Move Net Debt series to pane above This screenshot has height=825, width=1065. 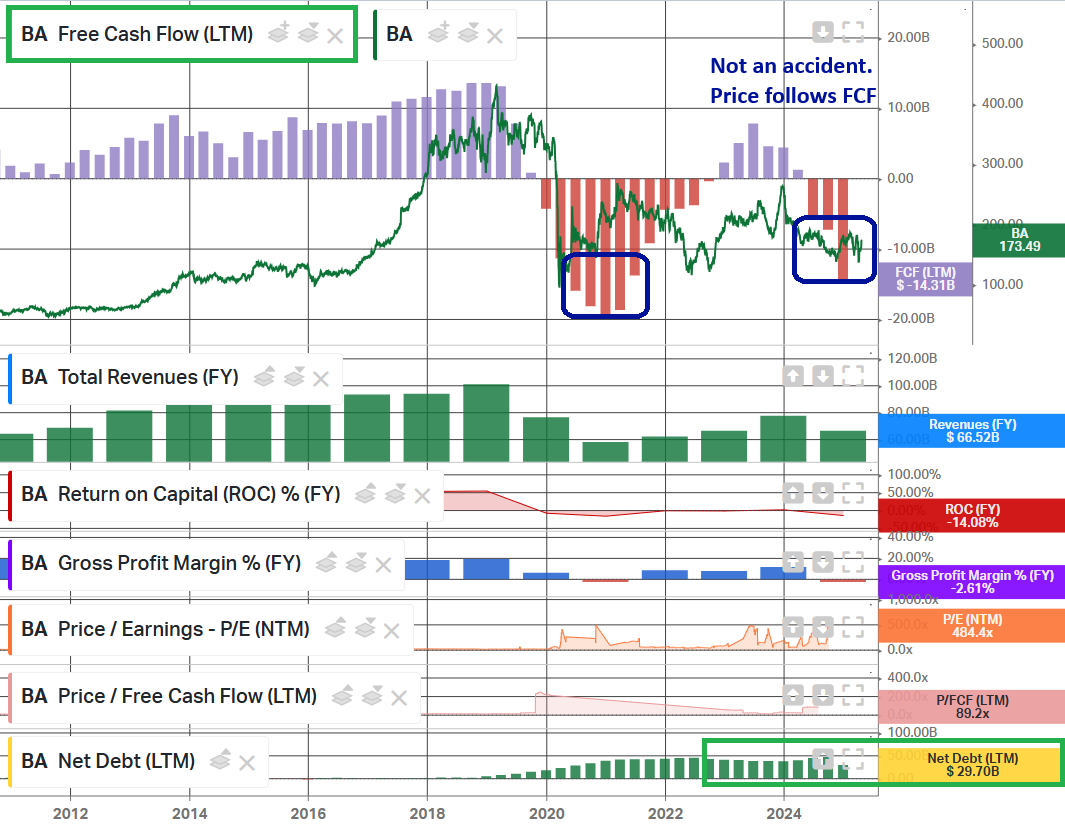pyautogui.click(x=221, y=760)
